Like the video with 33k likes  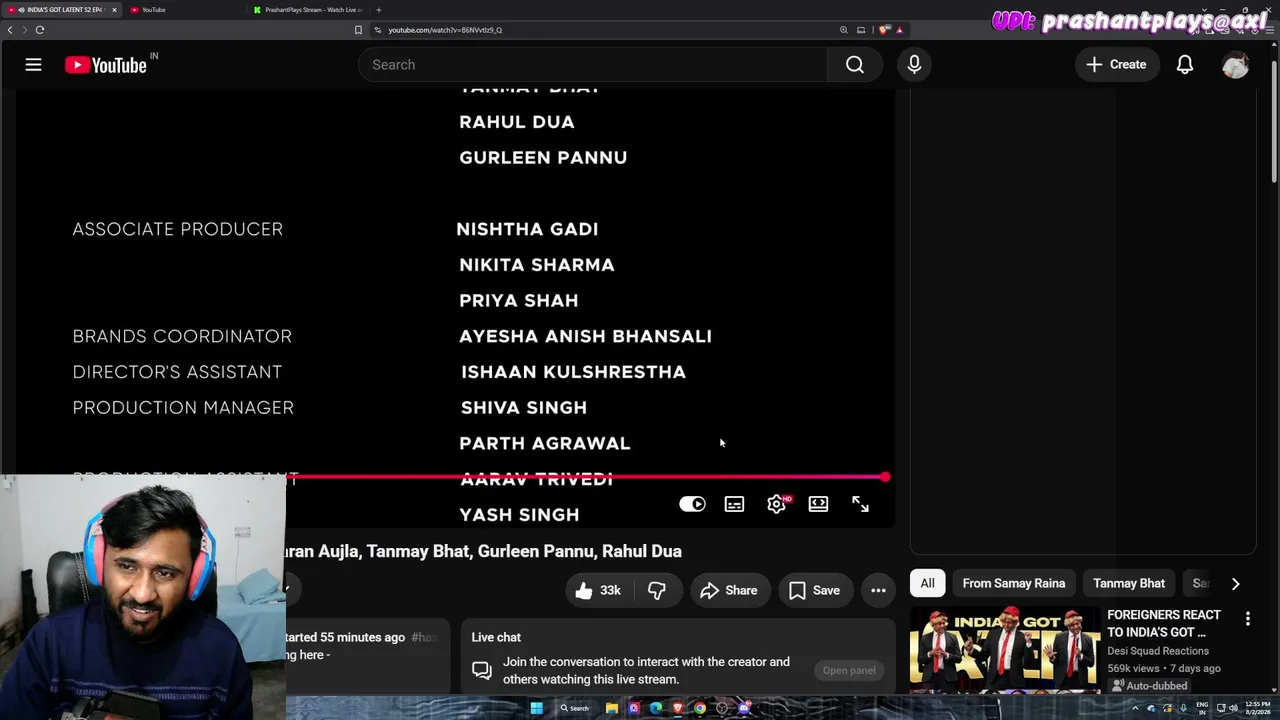pyautogui.click(x=598, y=590)
